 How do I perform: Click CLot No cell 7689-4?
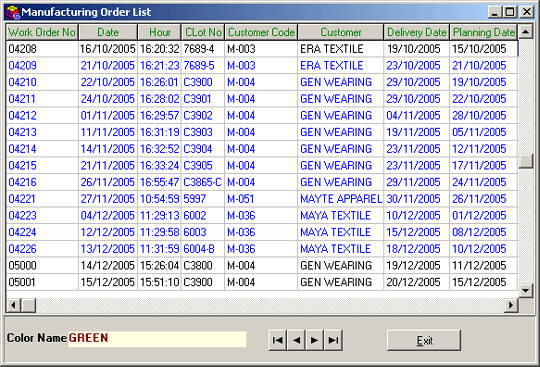click(x=203, y=49)
